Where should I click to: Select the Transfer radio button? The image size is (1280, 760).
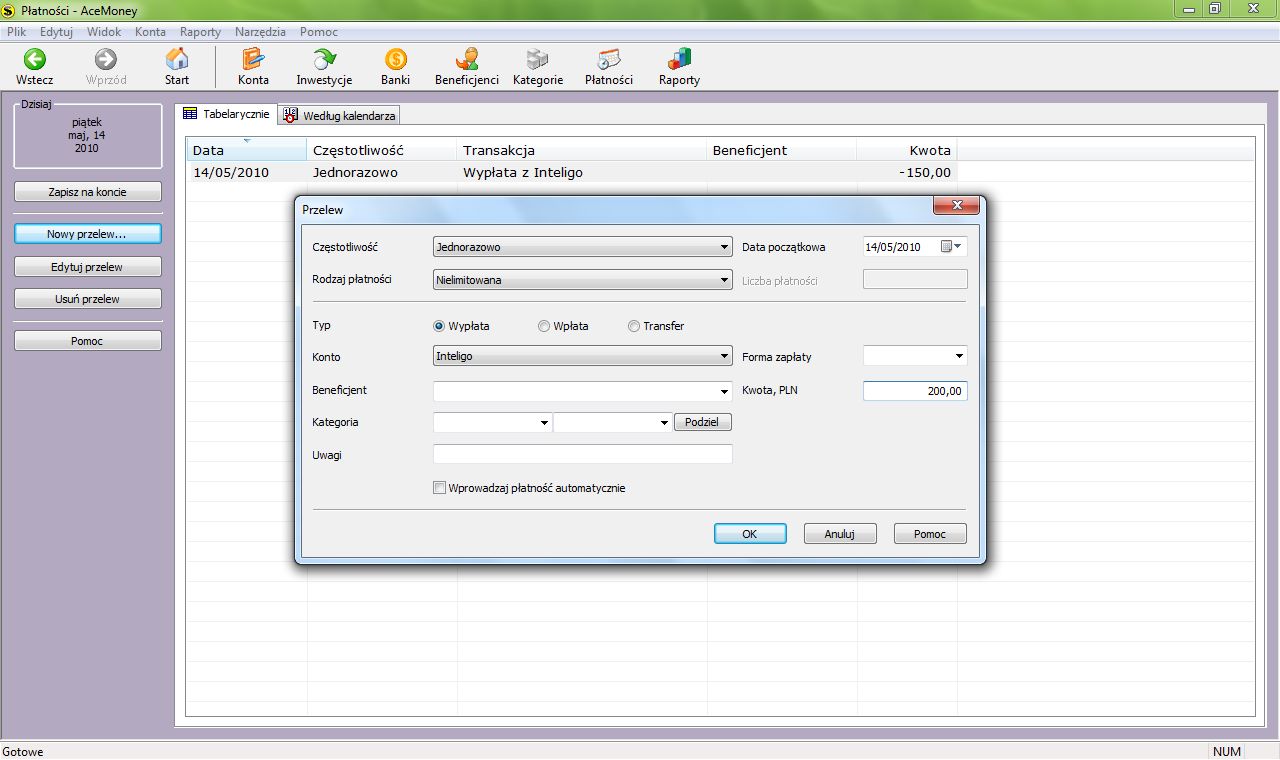(634, 326)
